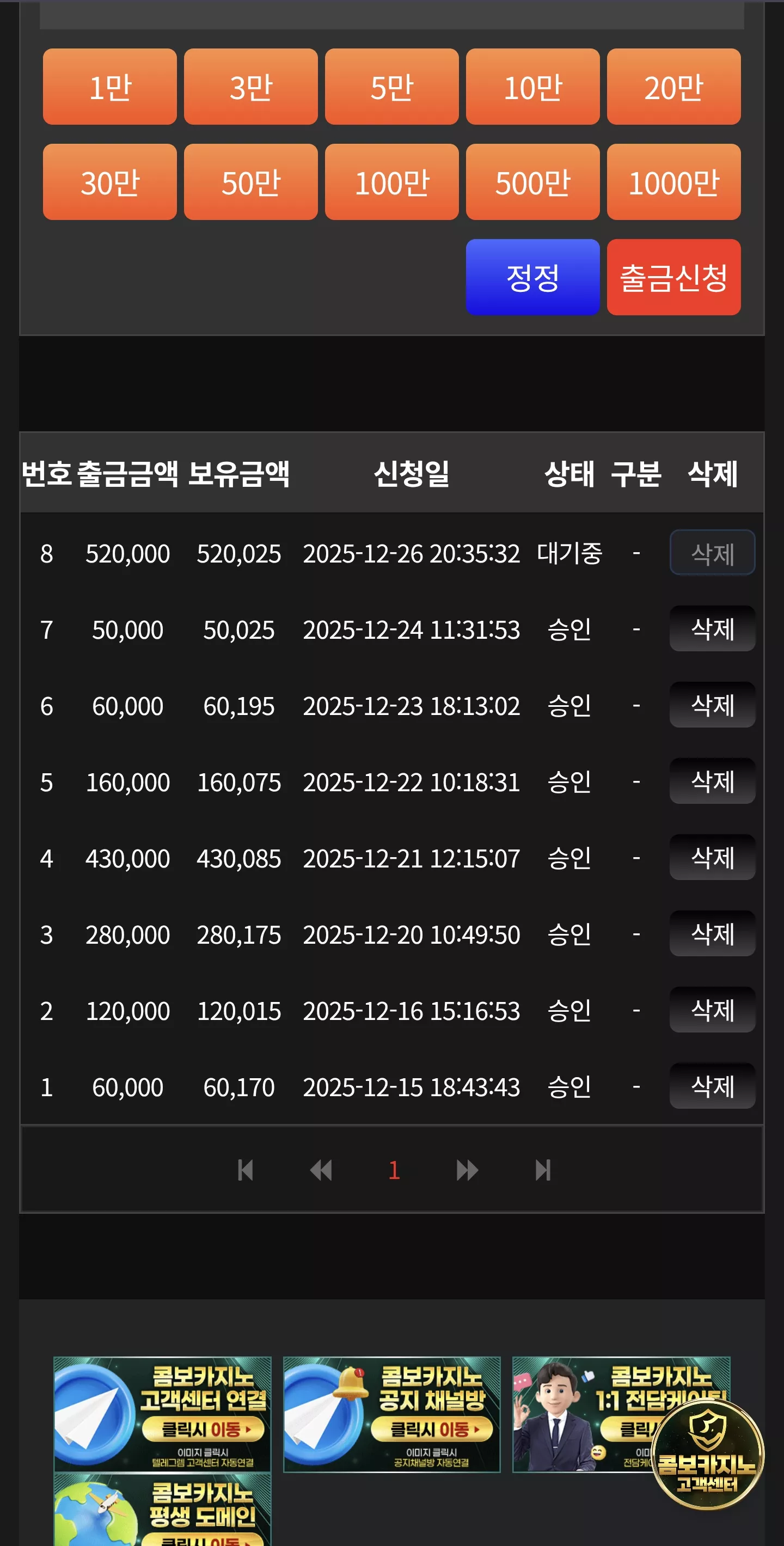The height and width of the screenshot is (1546, 784).
Task: Click the amount input field at top
Action: [391, 14]
